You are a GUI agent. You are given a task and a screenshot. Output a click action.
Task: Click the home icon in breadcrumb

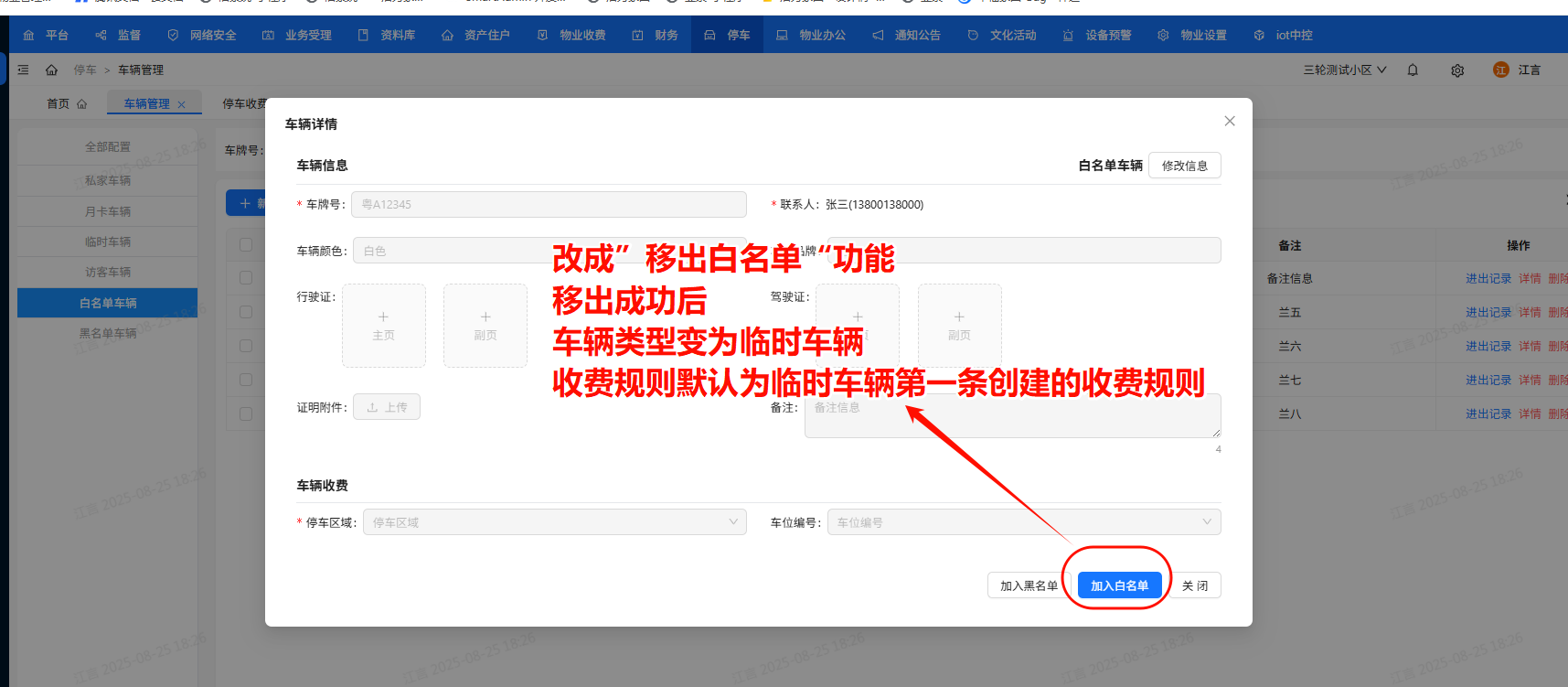point(51,70)
